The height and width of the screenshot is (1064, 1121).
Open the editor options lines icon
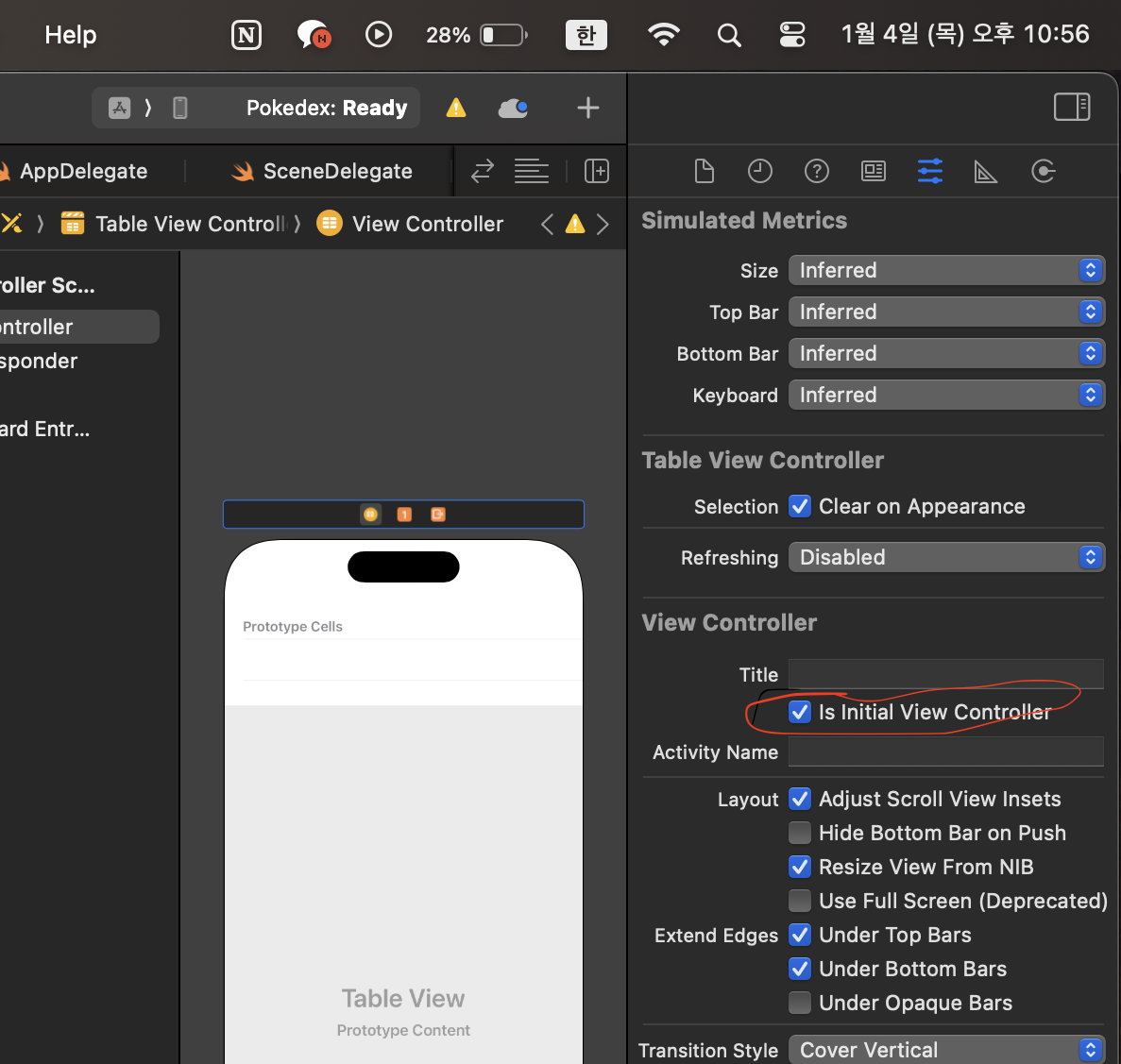click(x=531, y=171)
